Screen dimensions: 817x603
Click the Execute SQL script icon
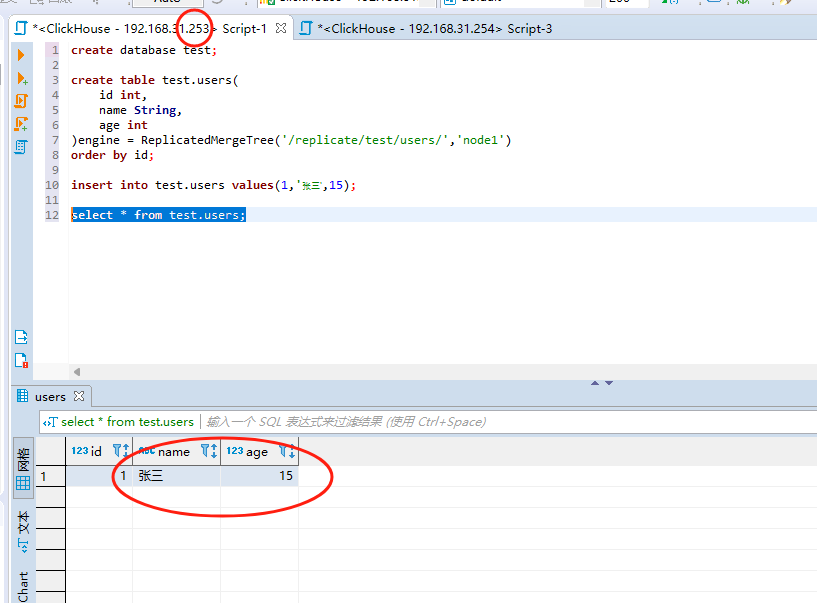pos(21,101)
